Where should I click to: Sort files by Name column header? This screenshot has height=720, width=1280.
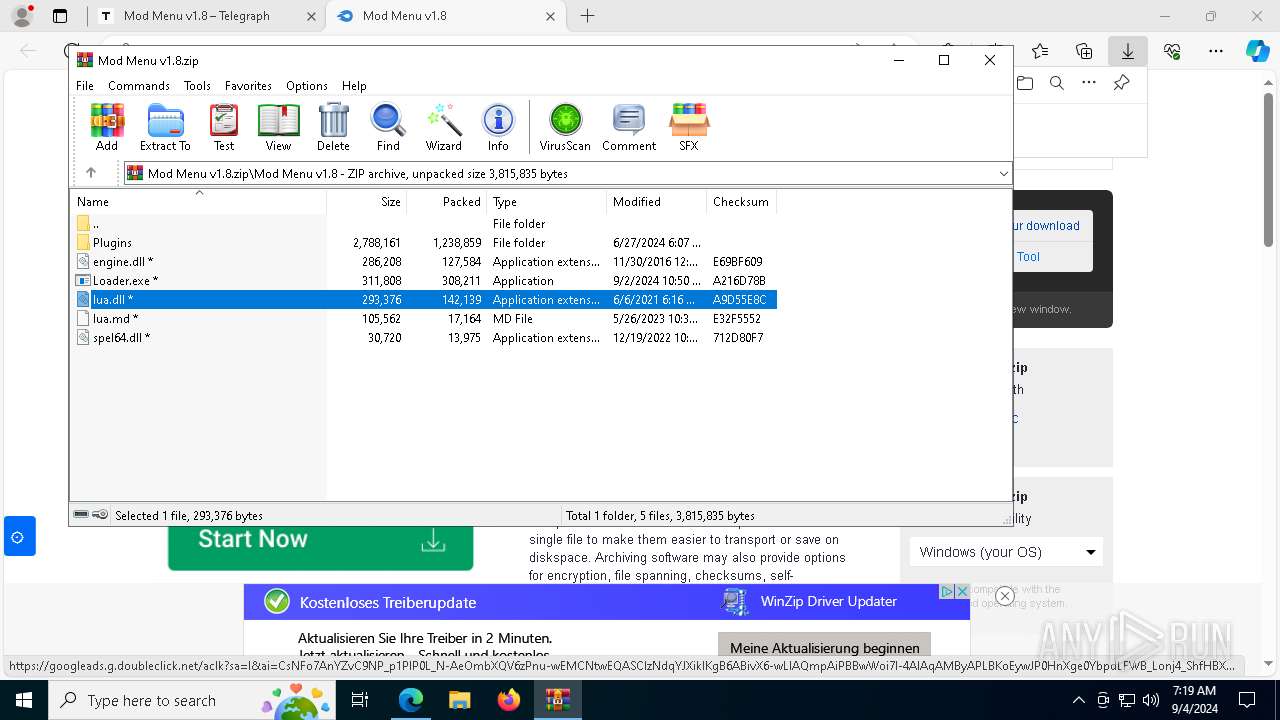[198, 202]
